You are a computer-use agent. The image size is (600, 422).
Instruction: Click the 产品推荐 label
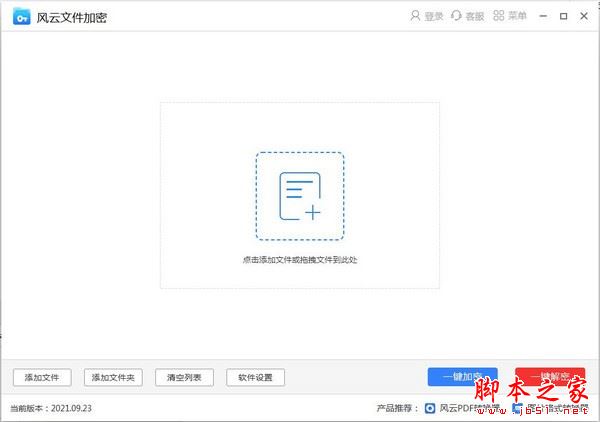tap(397, 408)
